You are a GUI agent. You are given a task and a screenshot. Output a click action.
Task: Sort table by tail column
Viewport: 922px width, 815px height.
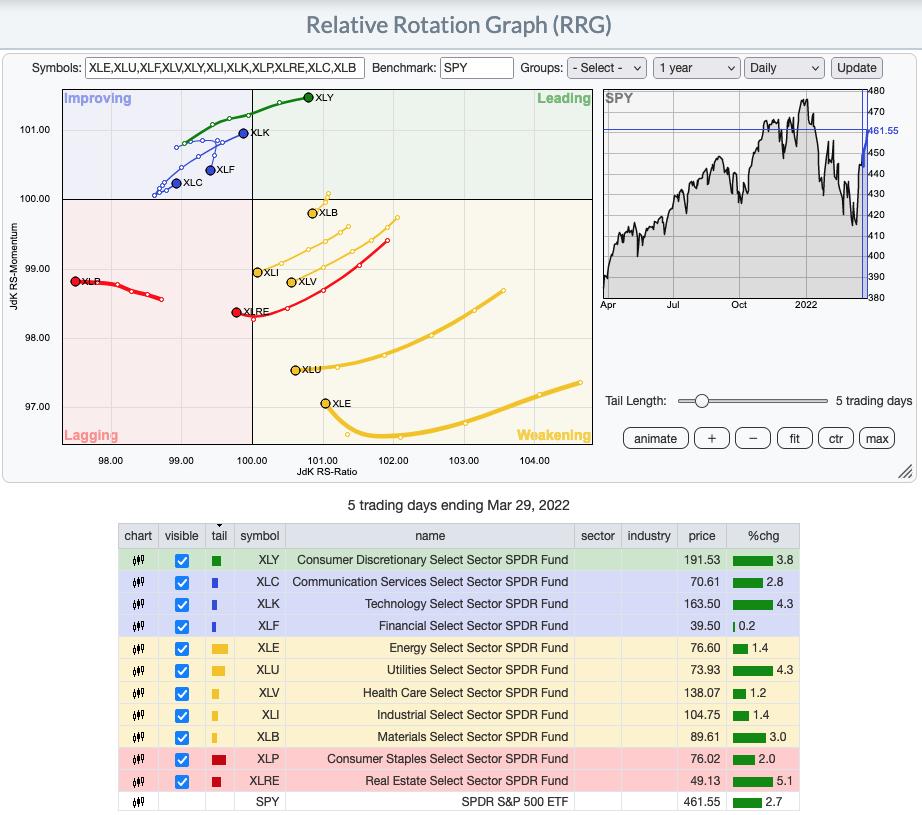pyautogui.click(x=219, y=536)
